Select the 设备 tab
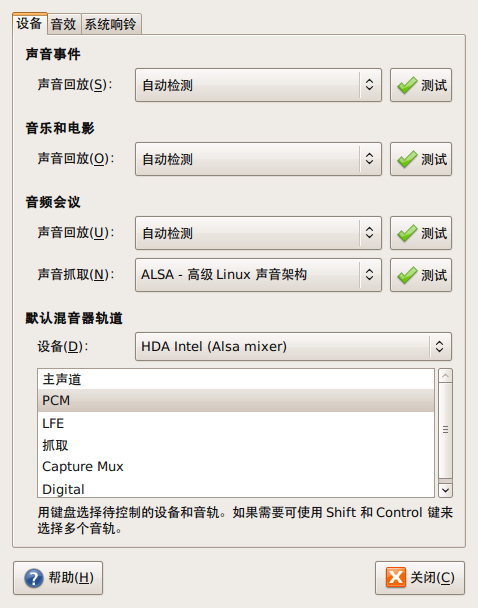Image resolution: width=478 pixels, height=608 pixels. (x=29, y=23)
